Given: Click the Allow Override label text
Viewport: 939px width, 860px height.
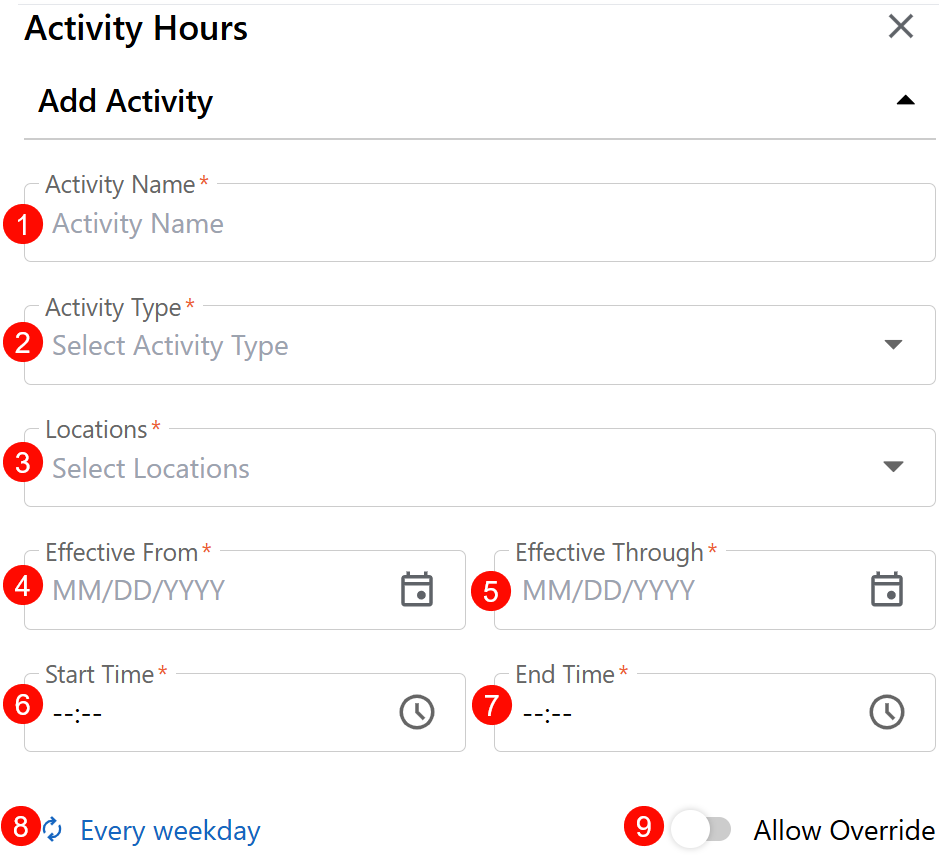Looking at the screenshot, I should click(x=844, y=830).
